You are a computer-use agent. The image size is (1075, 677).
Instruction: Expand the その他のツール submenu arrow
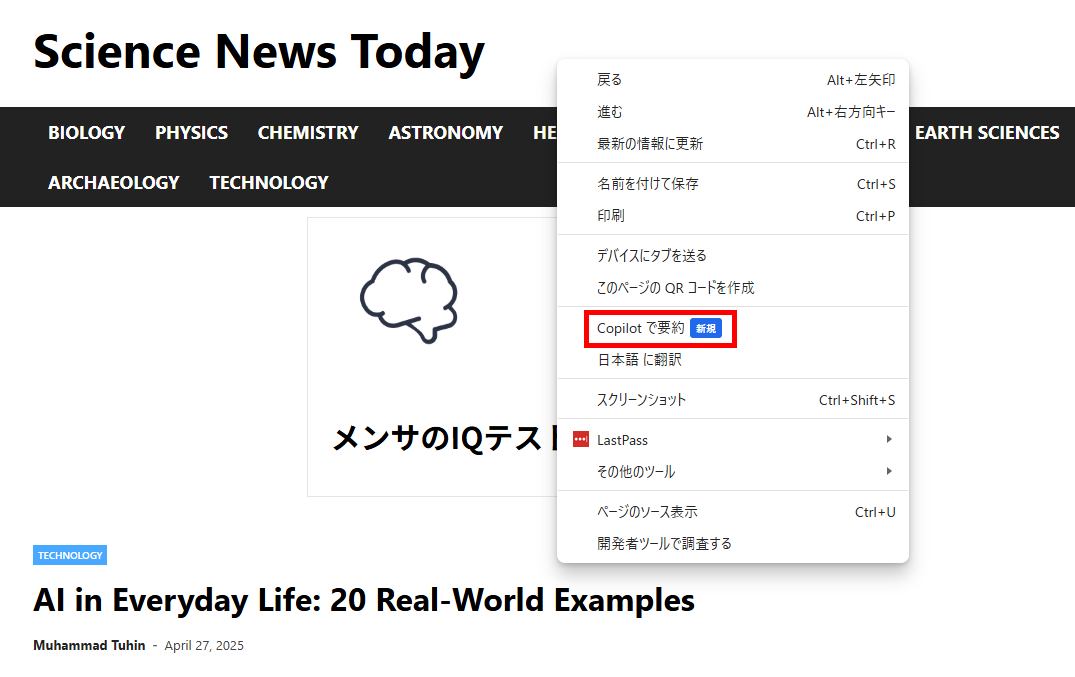[889, 471]
